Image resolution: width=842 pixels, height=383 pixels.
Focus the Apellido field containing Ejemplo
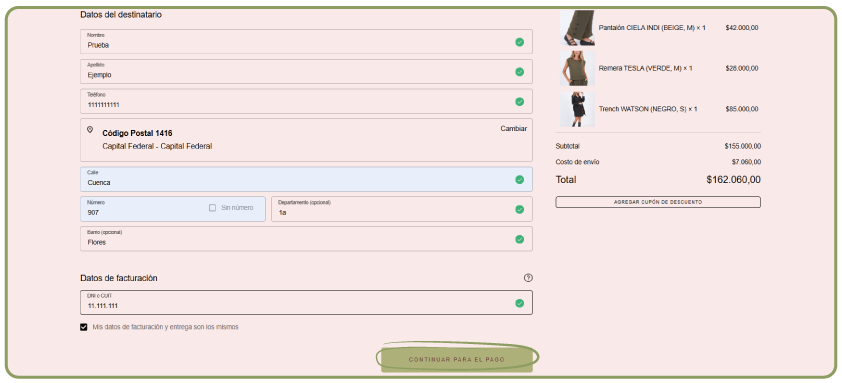tap(307, 71)
